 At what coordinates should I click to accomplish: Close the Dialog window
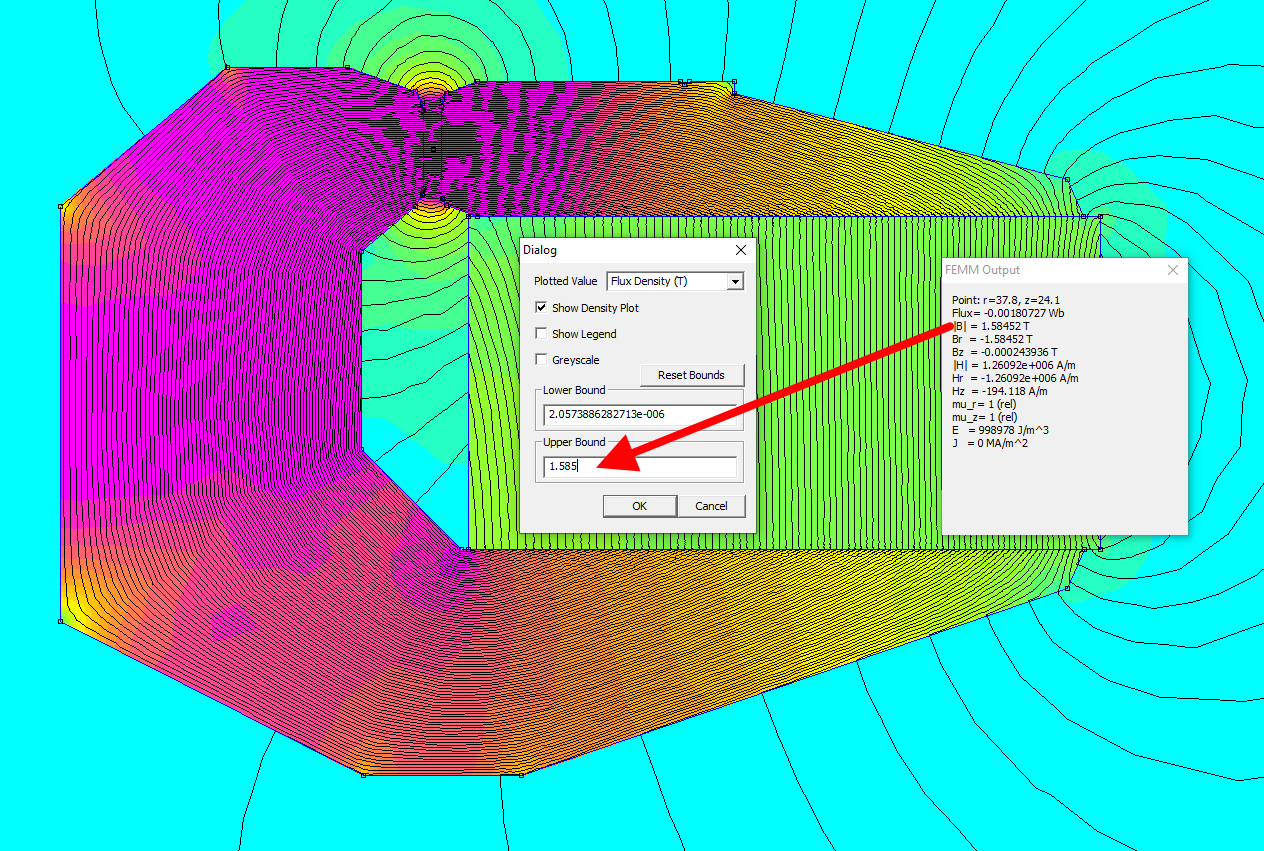740,250
